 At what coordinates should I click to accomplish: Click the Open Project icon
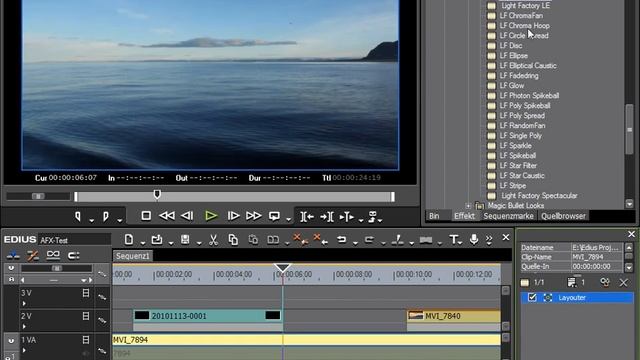[x=157, y=240]
